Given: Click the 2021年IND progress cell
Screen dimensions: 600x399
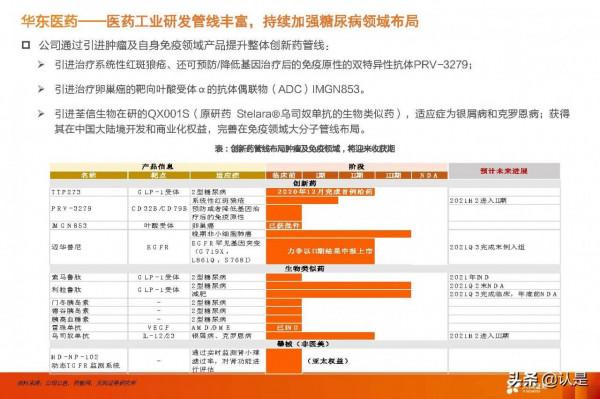Looking at the screenshot, I should click(x=504, y=277).
